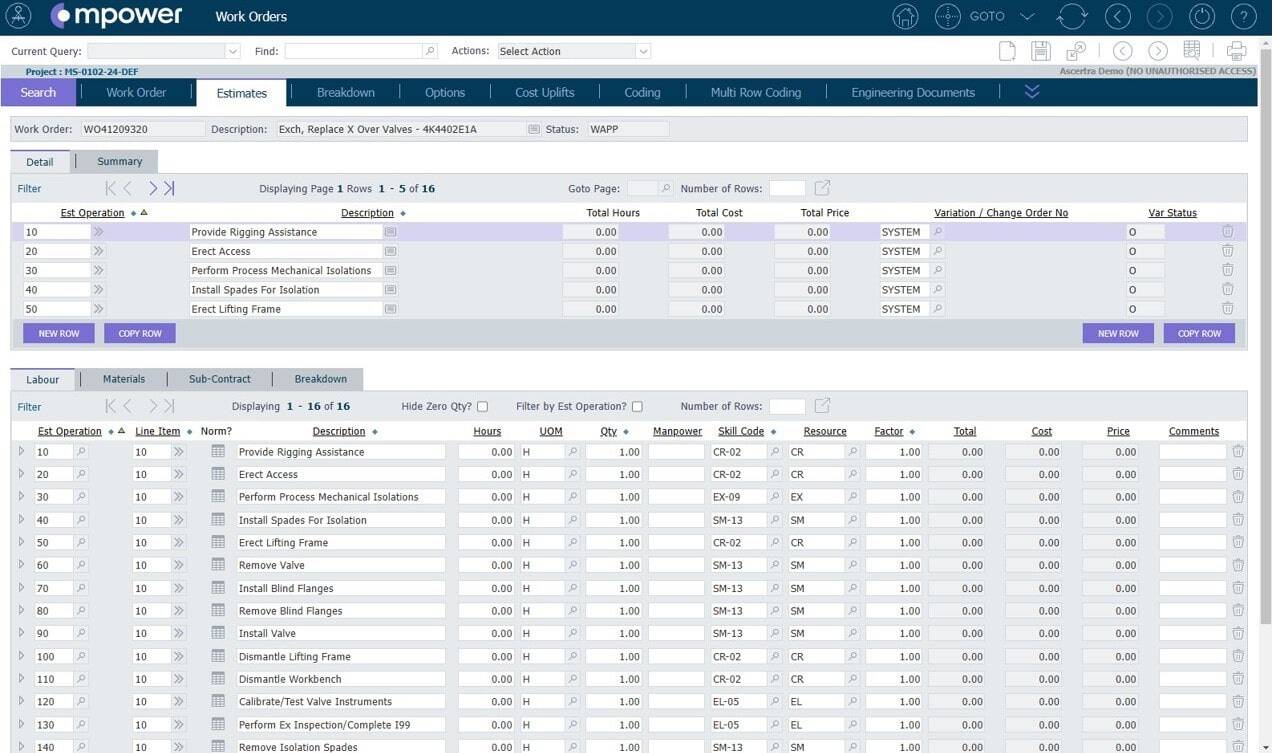Click the Print icon in the toolbar
The image size is (1272, 753).
pos(1236,51)
